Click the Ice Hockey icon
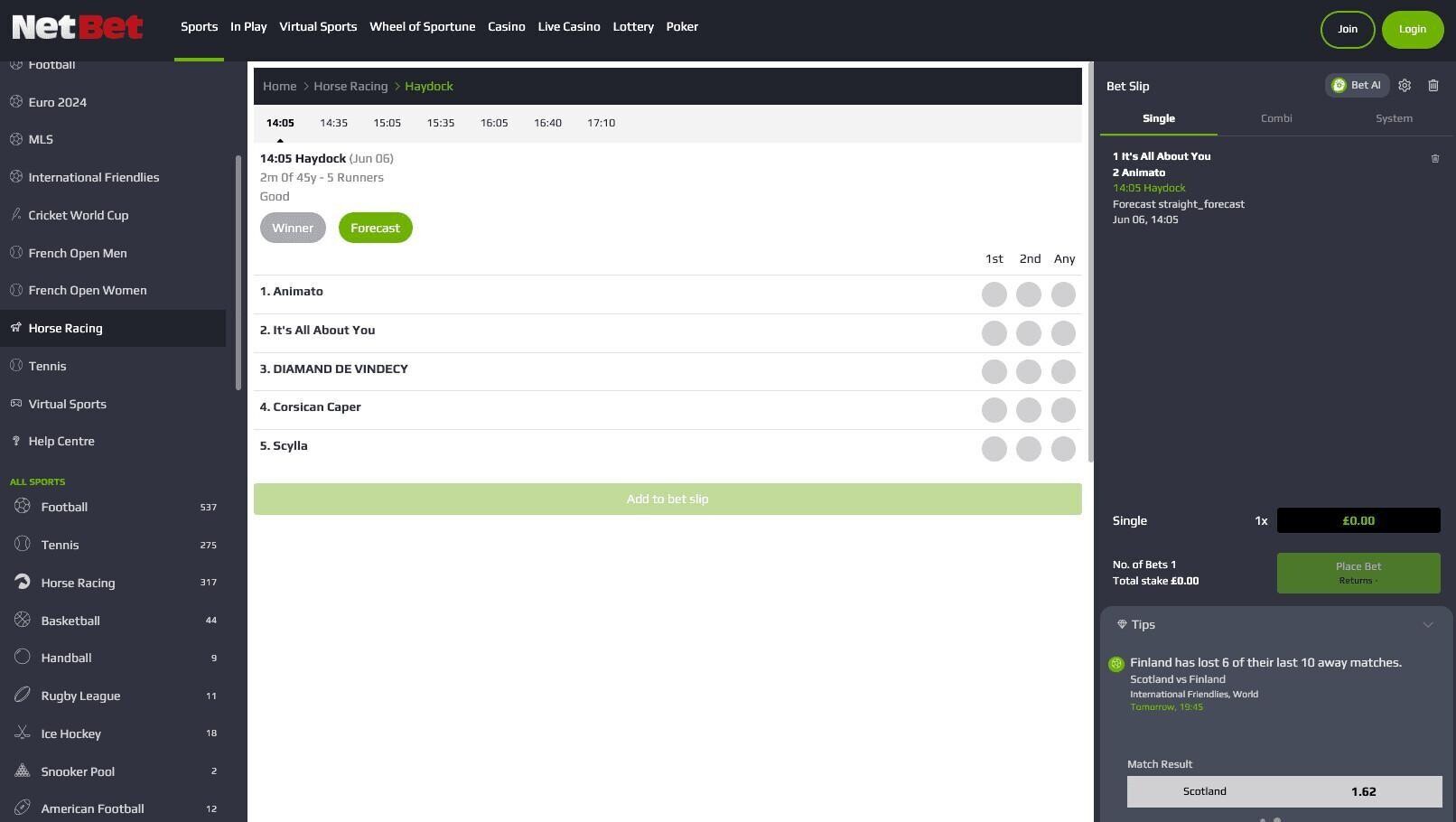1456x822 pixels. tap(23, 733)
